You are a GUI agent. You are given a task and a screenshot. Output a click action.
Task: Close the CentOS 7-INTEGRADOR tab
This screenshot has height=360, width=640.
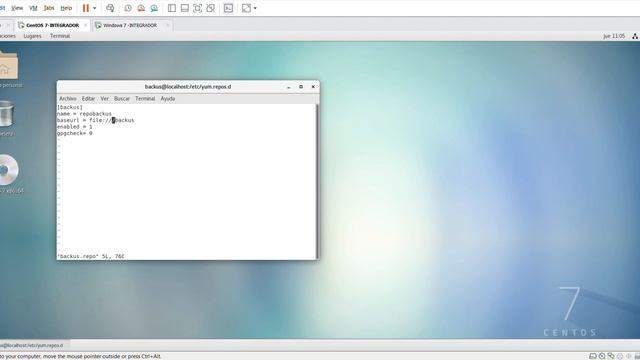tap(85, 25)
